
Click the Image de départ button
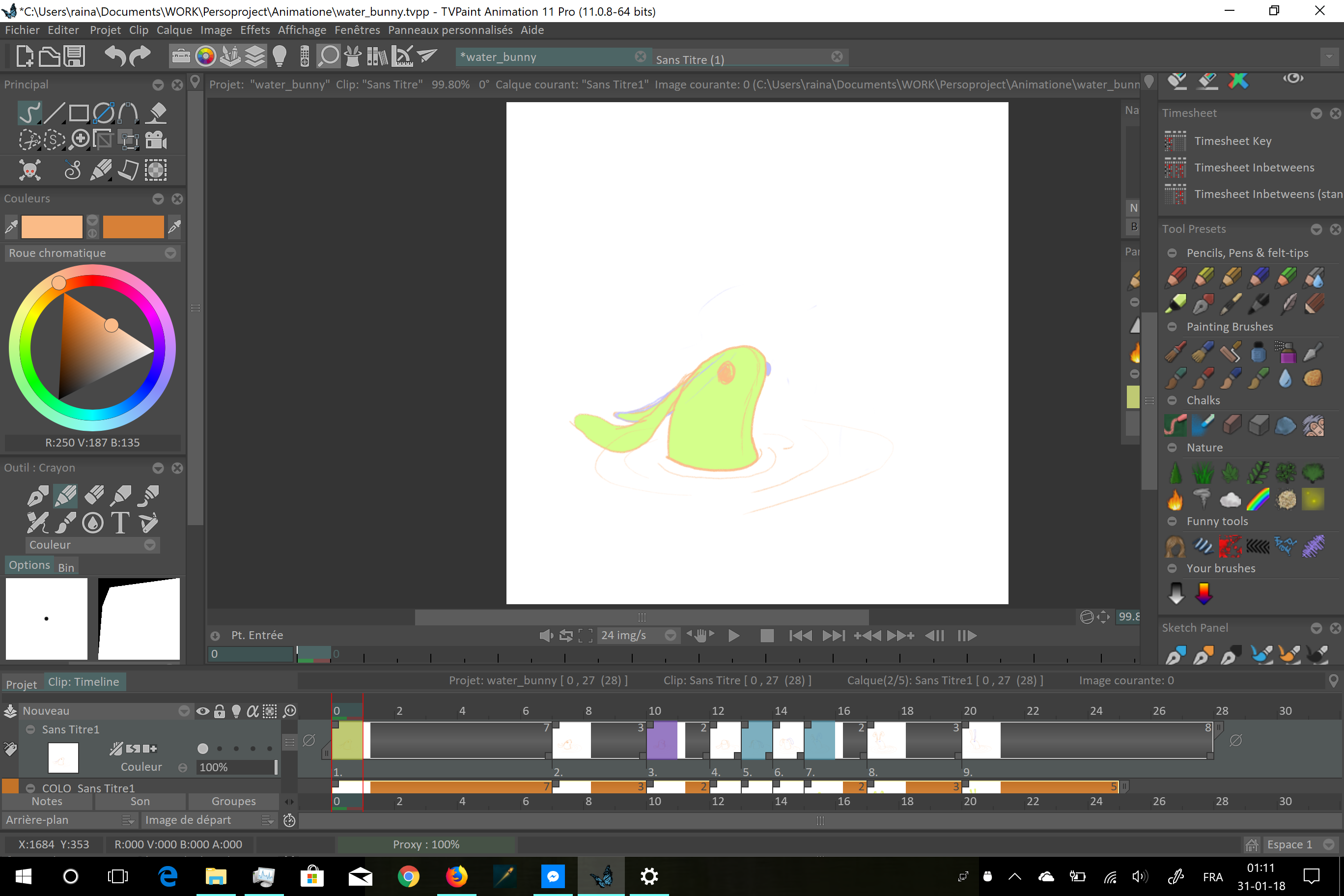point(209,820)
